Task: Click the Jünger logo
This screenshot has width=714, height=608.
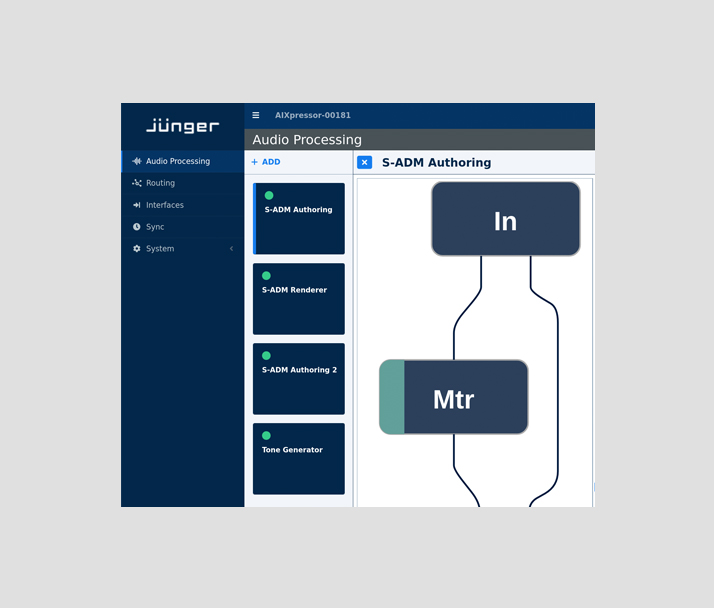Action: tap(182, 126)
